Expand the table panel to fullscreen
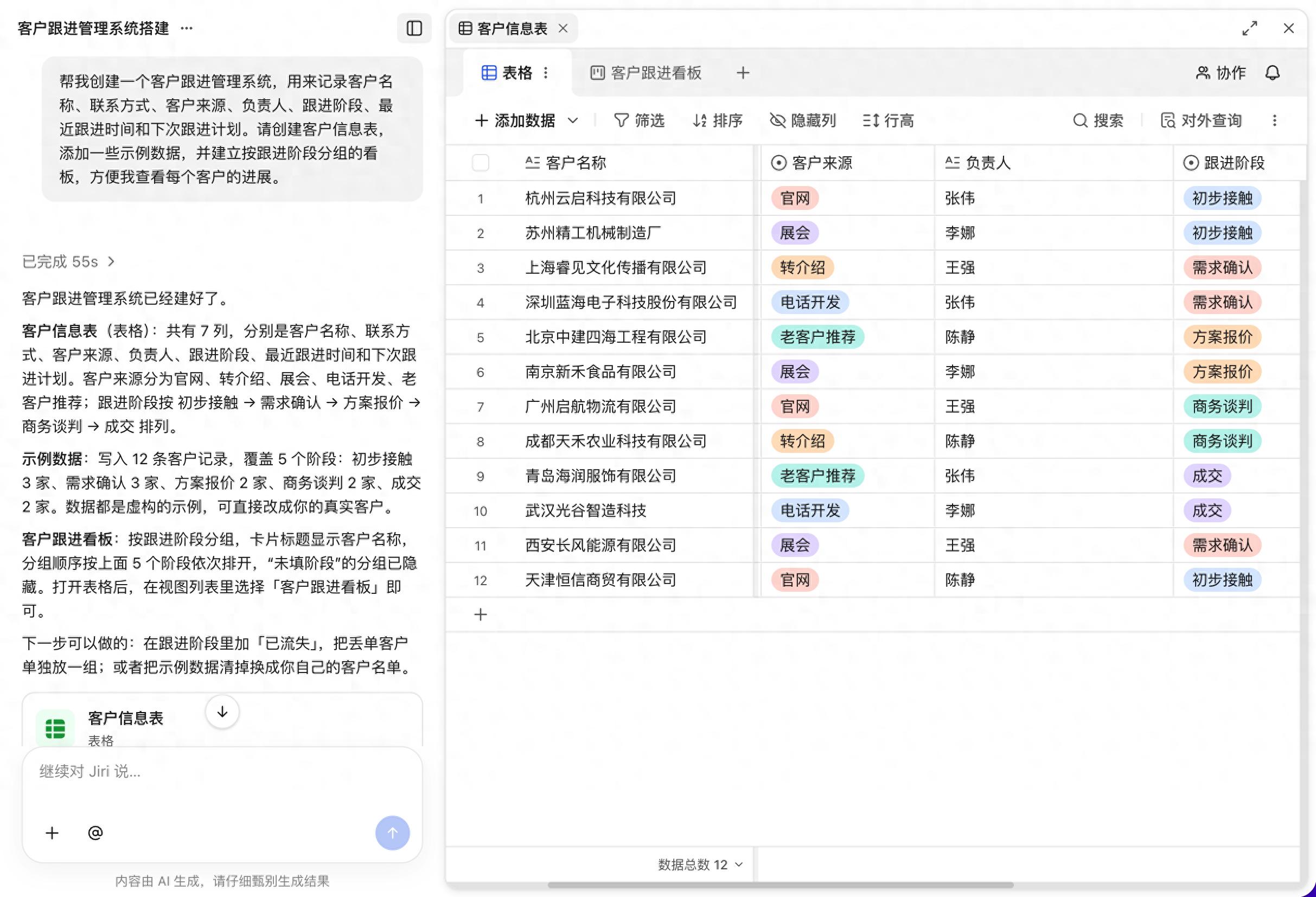1316x897 pixels. (x=1249, y=28)
